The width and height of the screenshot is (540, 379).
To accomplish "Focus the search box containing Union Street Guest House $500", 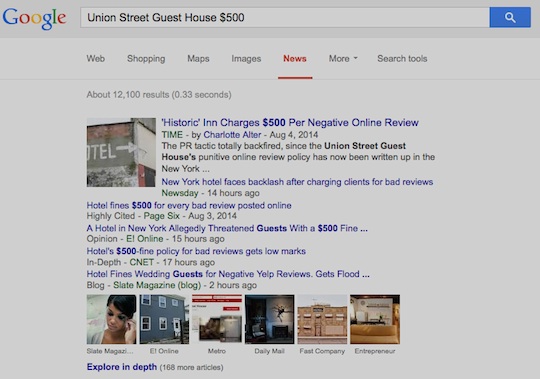I will point(285,17).
